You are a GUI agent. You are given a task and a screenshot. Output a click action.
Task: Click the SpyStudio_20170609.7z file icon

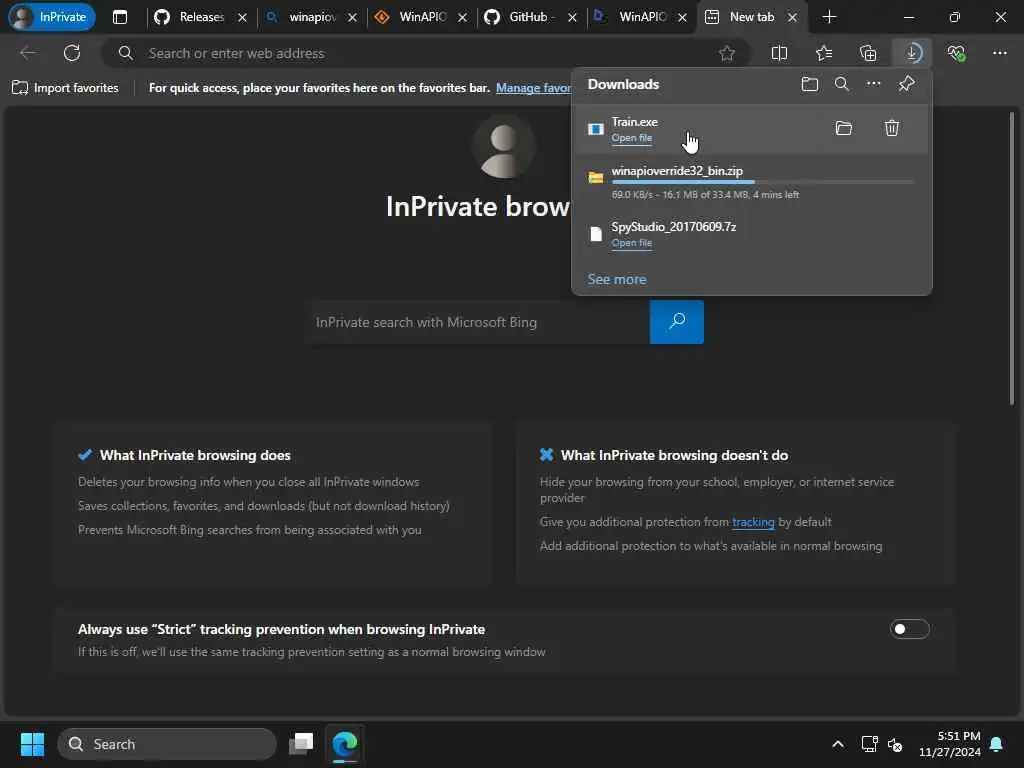(x=596, y=234)
